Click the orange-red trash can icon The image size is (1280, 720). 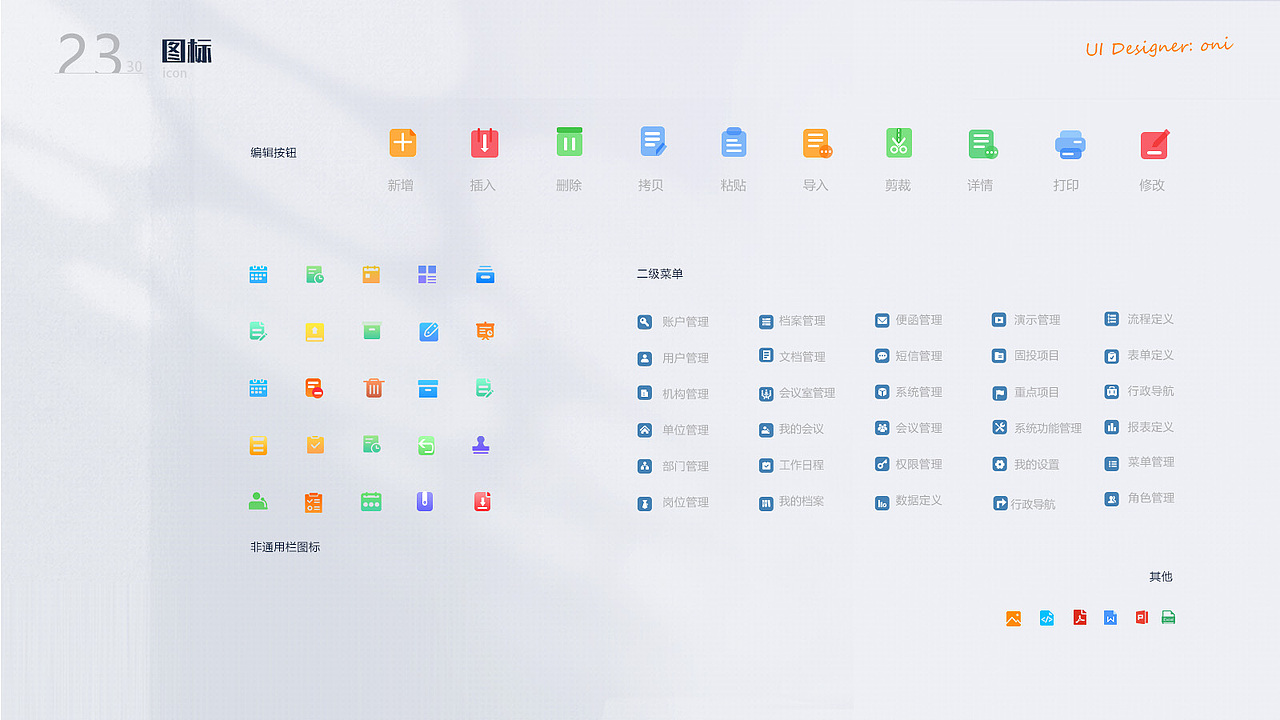373,387
